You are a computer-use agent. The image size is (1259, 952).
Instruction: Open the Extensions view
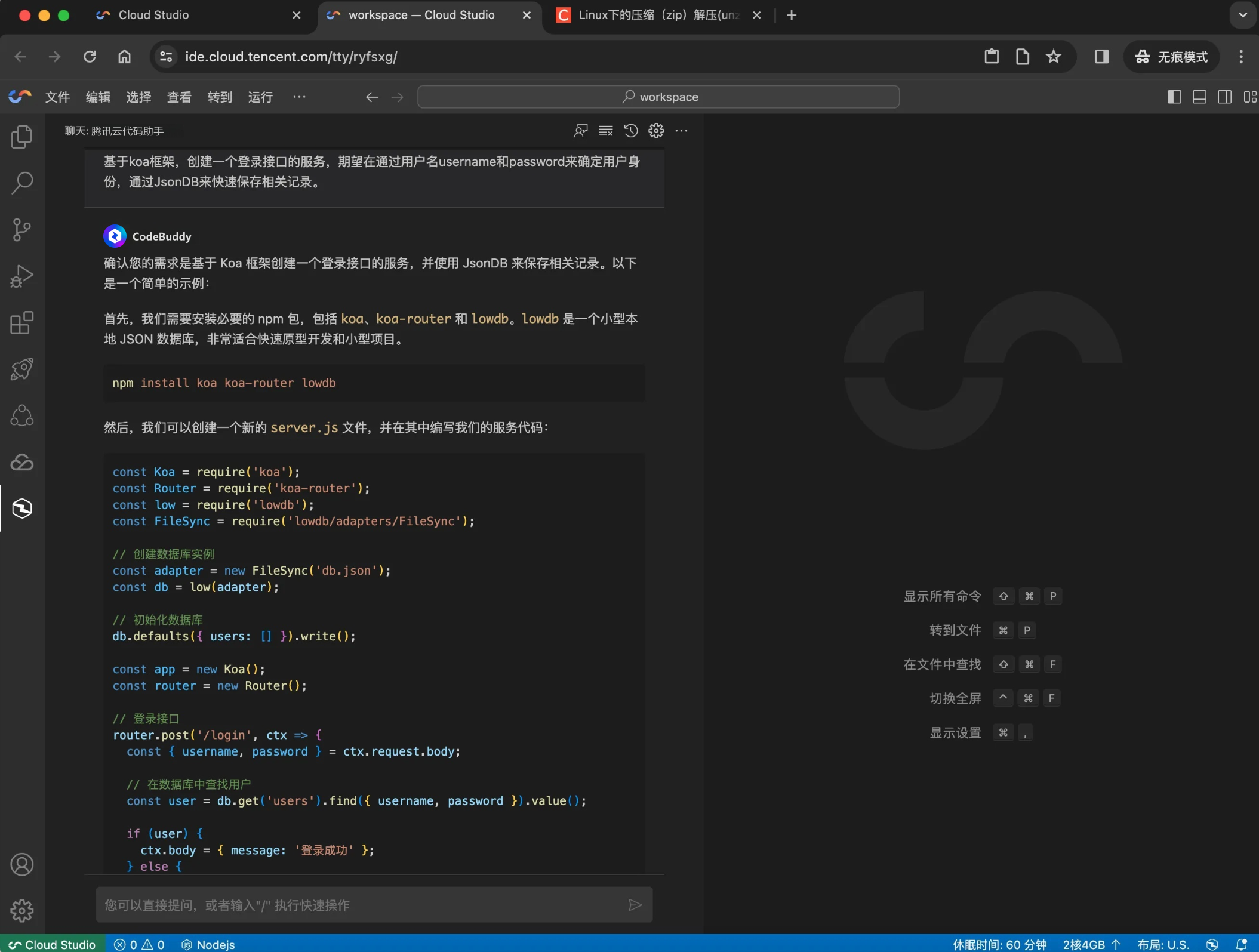pyautogui.click(x=22, y=323)
